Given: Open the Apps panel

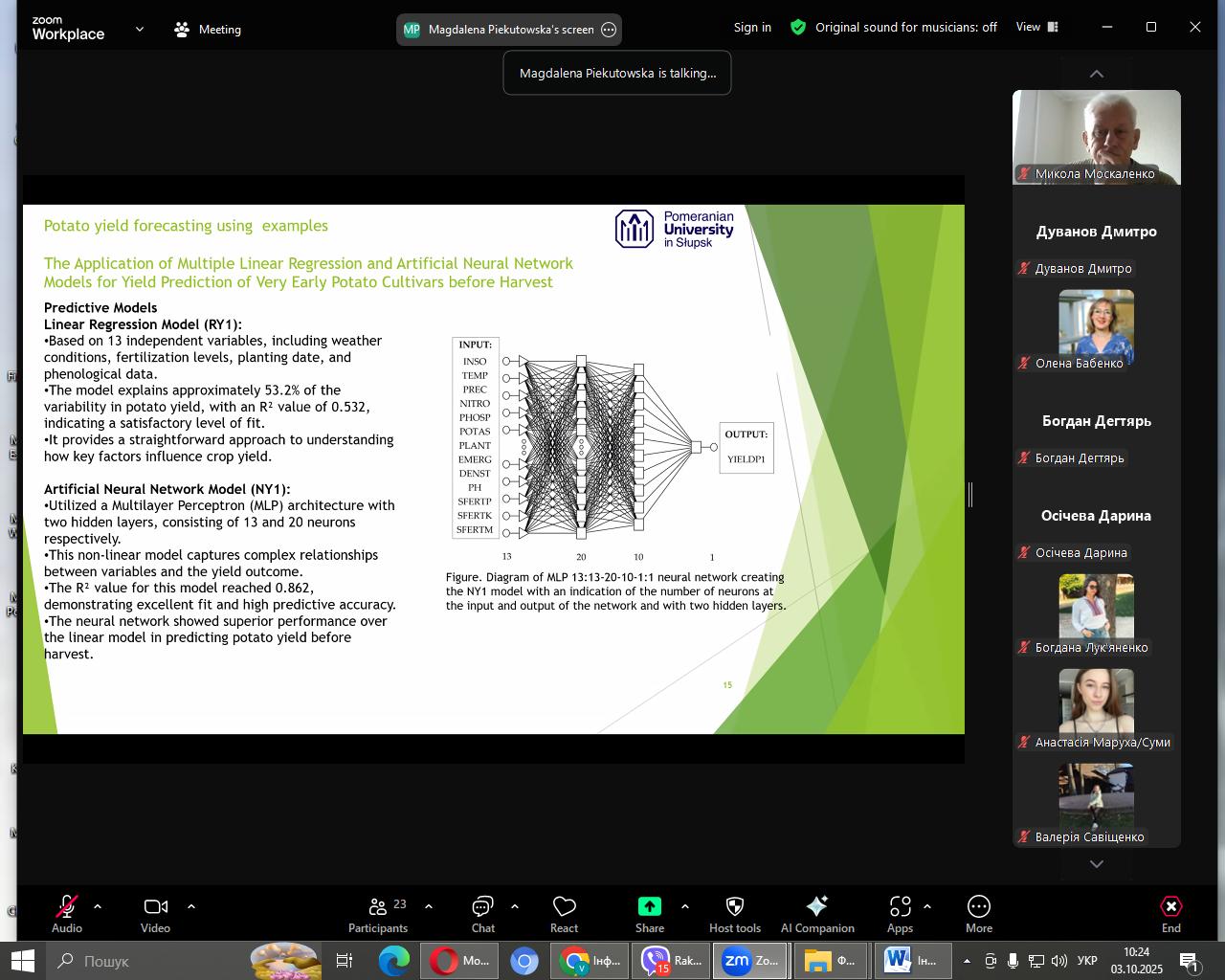Looking at the screenshot, I should [900, 914].
